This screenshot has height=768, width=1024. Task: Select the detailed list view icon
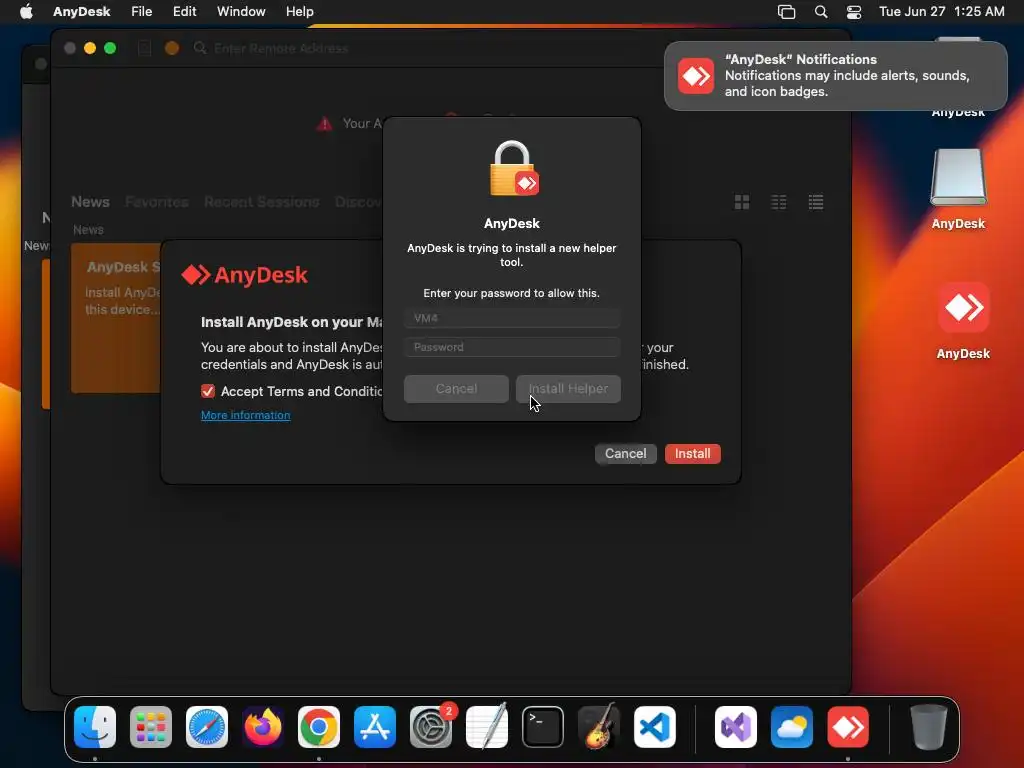click(816, 202)
